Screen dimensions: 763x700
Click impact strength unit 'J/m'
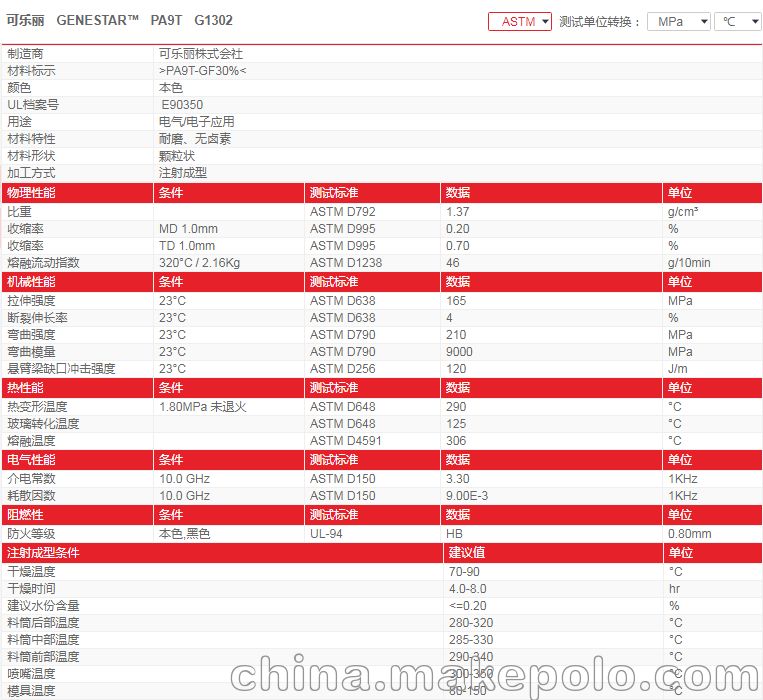[x=677, y=369]
